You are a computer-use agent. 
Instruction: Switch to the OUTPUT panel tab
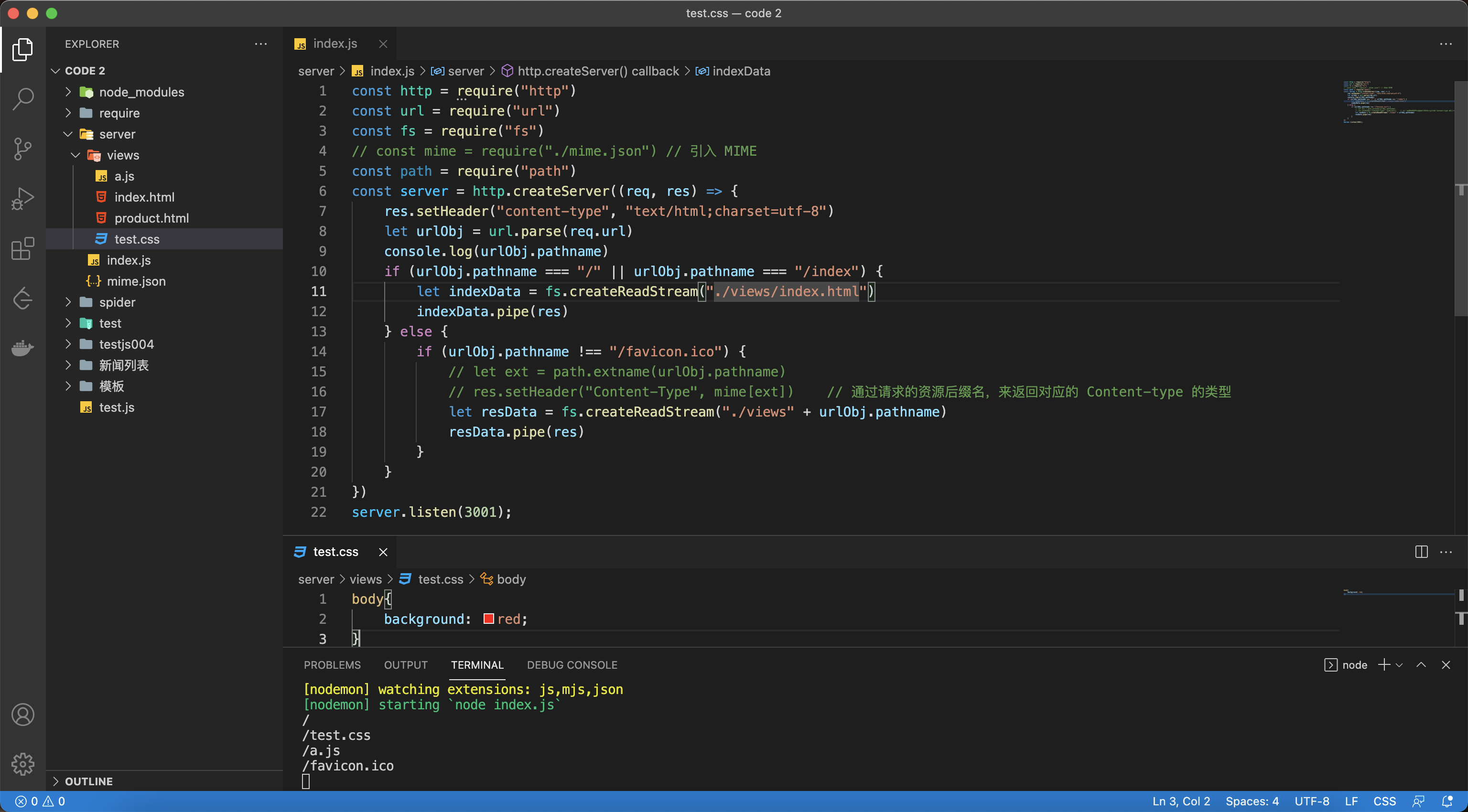point(406,664)
